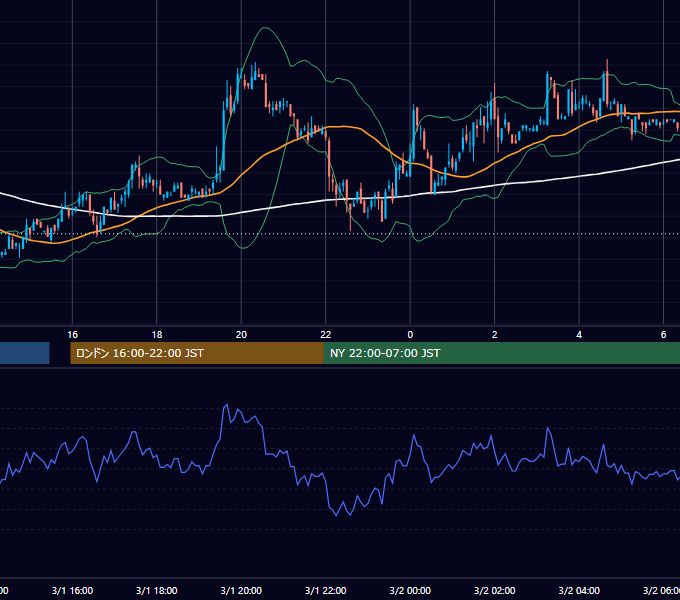Screen dimensions: 680x600
Task: Click the 3/2 00:00 oscillator time label
Action: [410, 590]
